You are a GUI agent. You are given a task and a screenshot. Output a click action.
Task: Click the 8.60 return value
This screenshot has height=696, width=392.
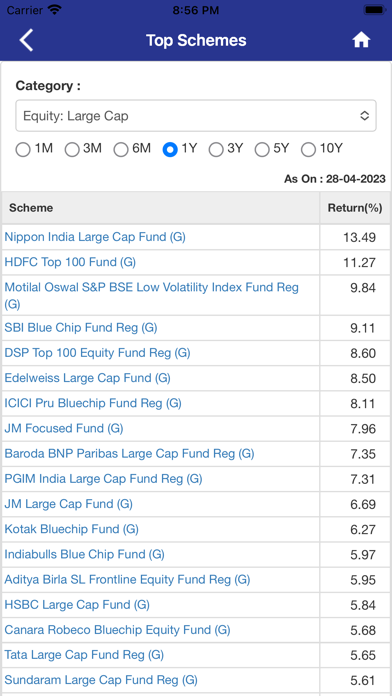click(363, 354)
